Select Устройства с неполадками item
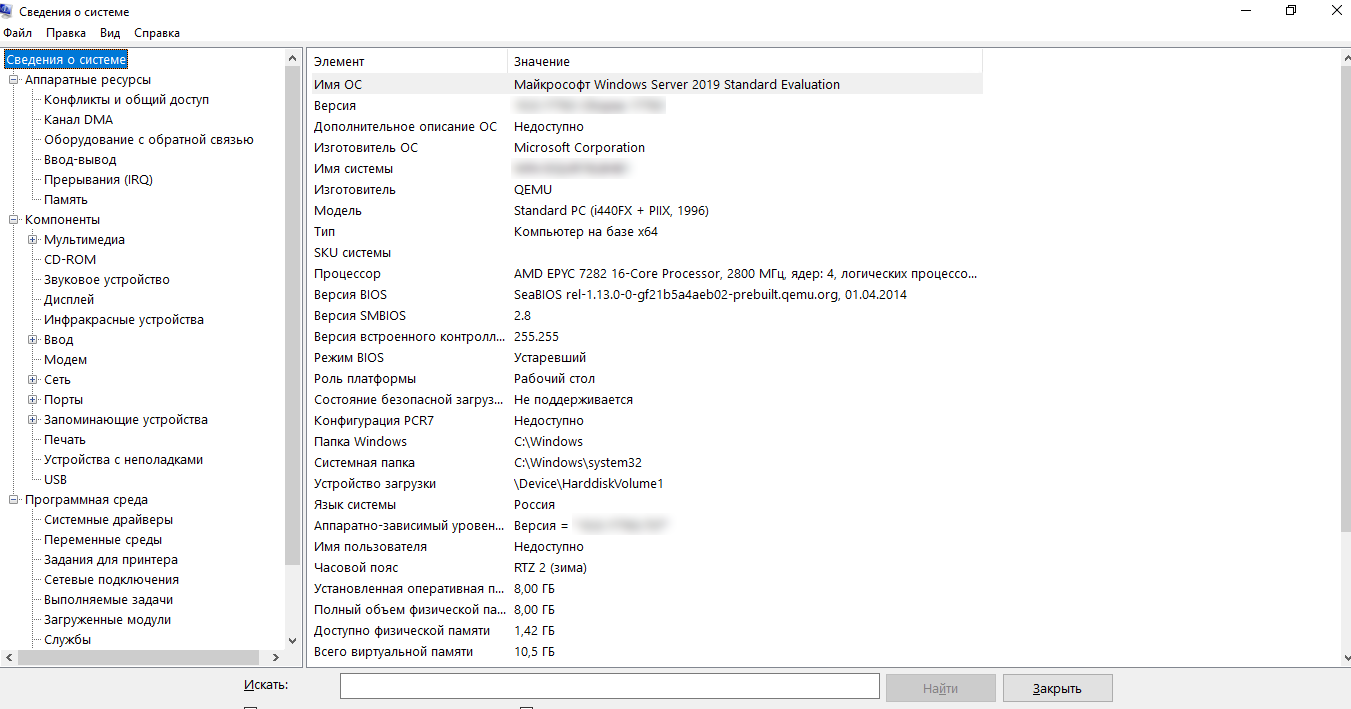 [123, 460]
